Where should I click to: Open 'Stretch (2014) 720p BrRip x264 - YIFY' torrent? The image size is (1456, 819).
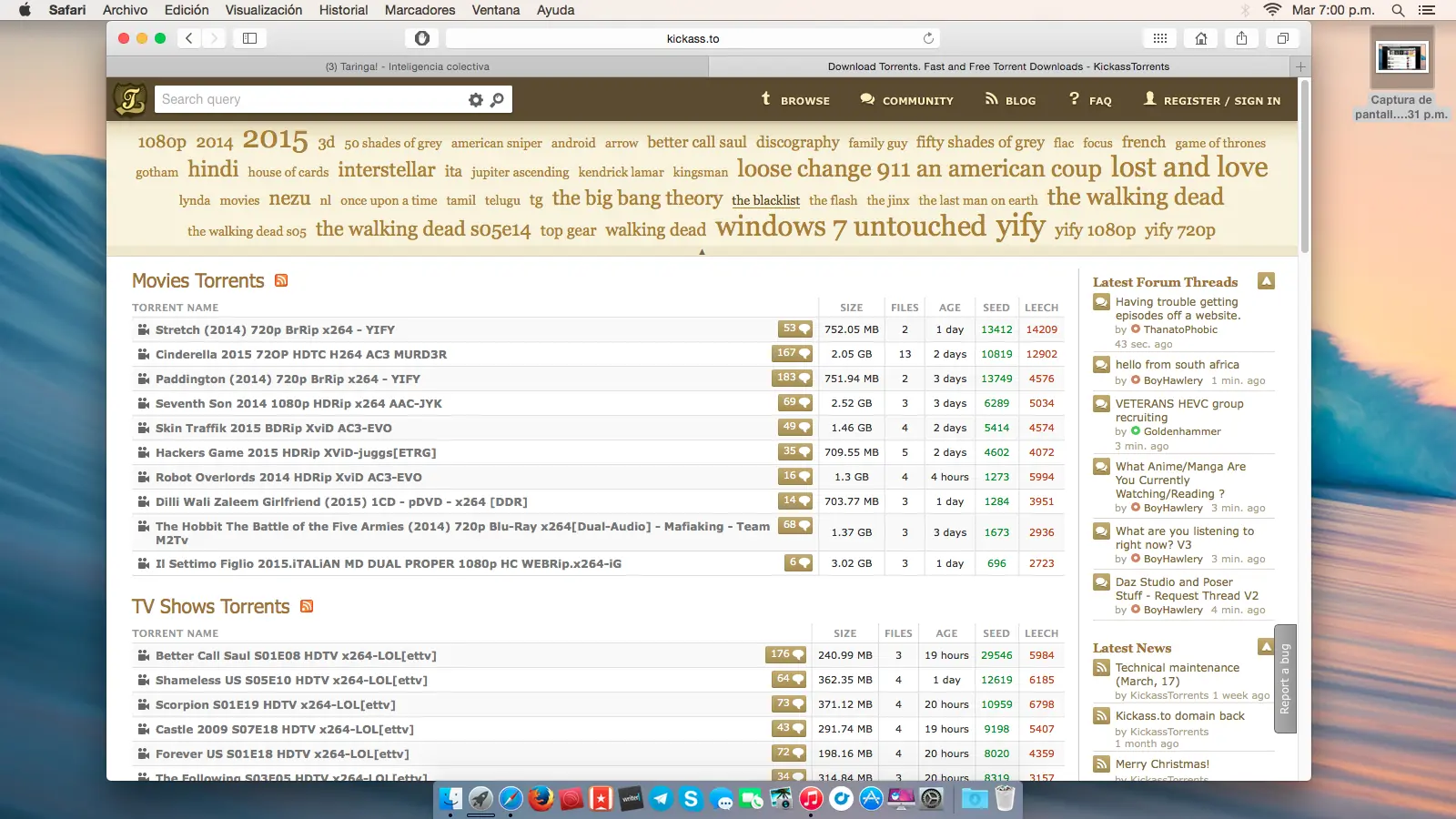pos(275,329)
